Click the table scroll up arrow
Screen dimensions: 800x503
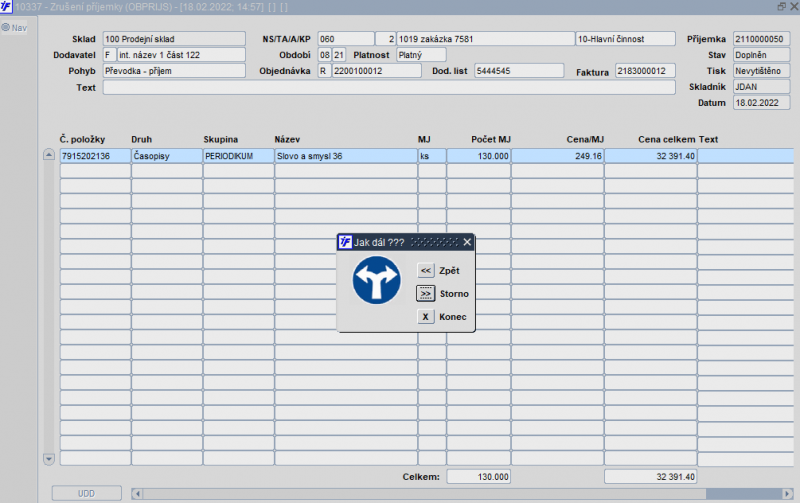[48, 154]
